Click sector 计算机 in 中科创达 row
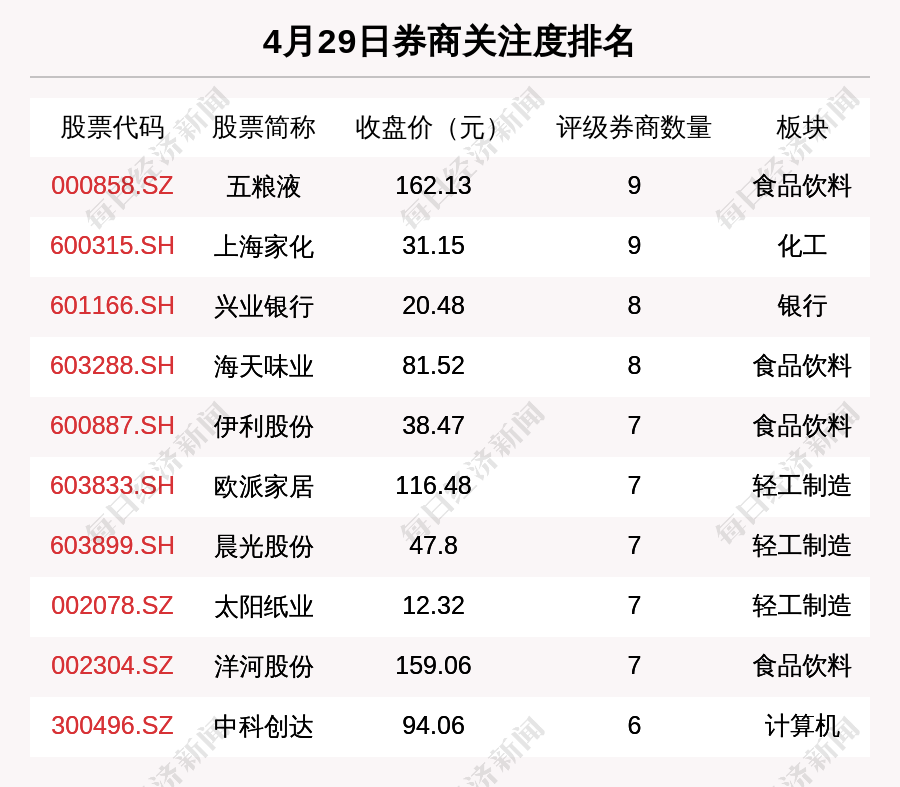 click(x=802, y=727)
